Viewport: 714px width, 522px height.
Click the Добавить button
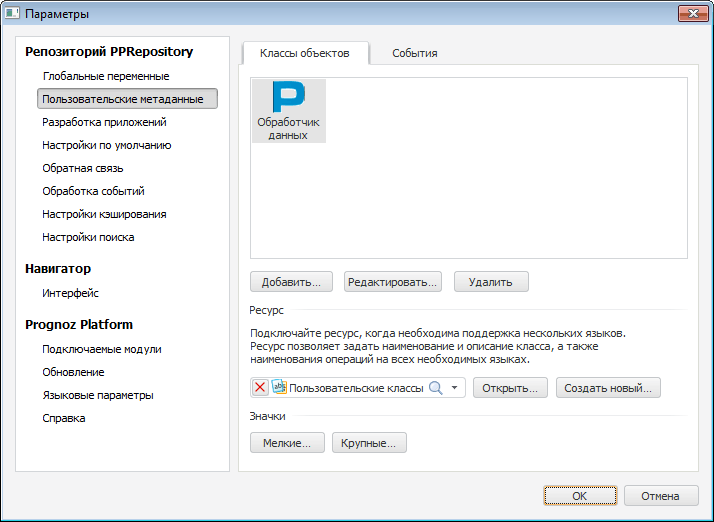tap(291, 282)
